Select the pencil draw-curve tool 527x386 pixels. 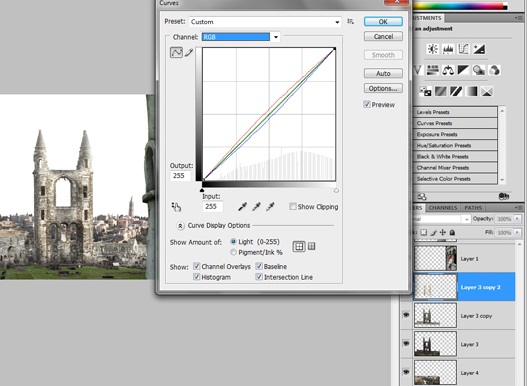[189, 52]
